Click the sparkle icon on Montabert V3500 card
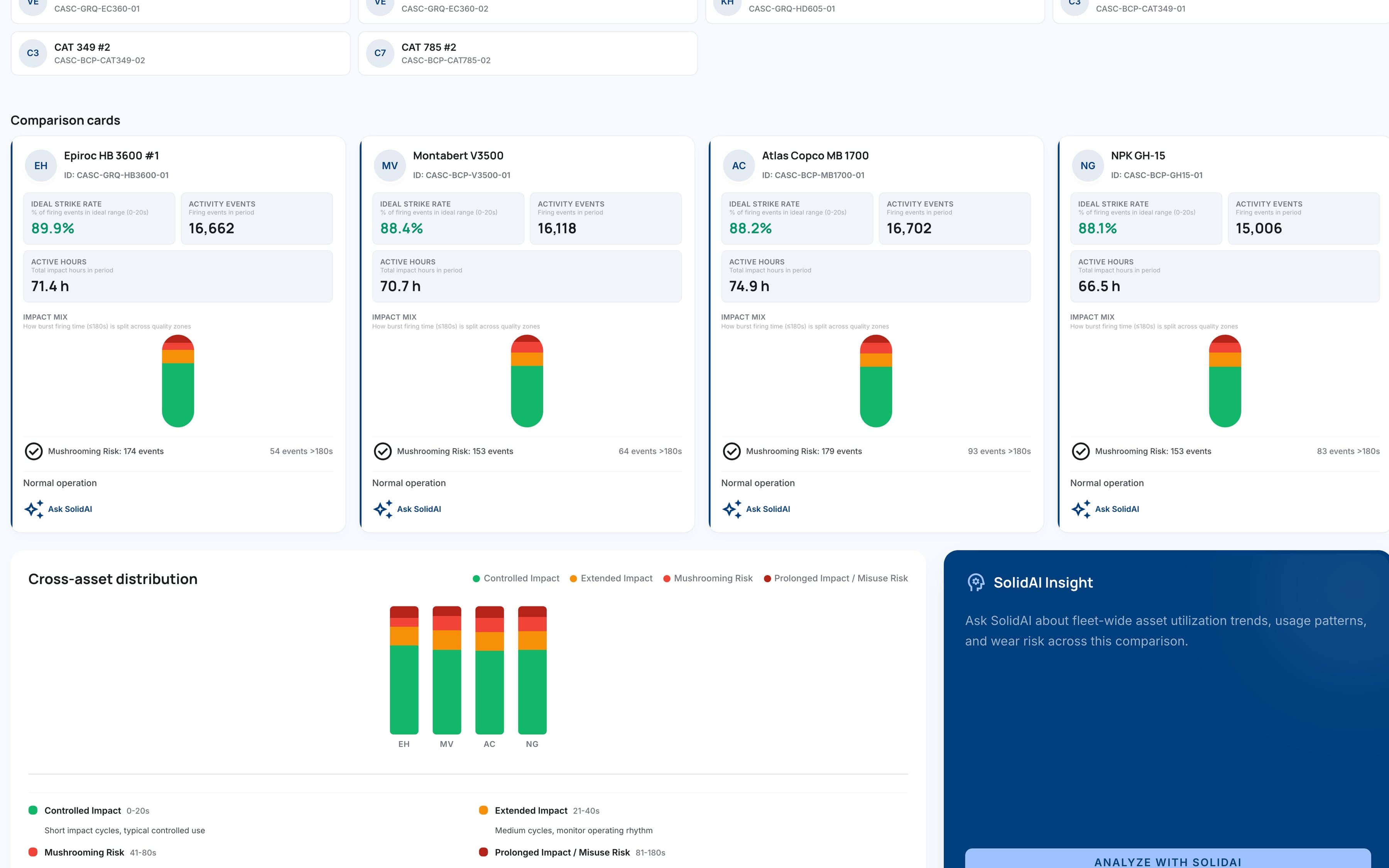This screenshot has width=1389, height=868. point(383,509)
